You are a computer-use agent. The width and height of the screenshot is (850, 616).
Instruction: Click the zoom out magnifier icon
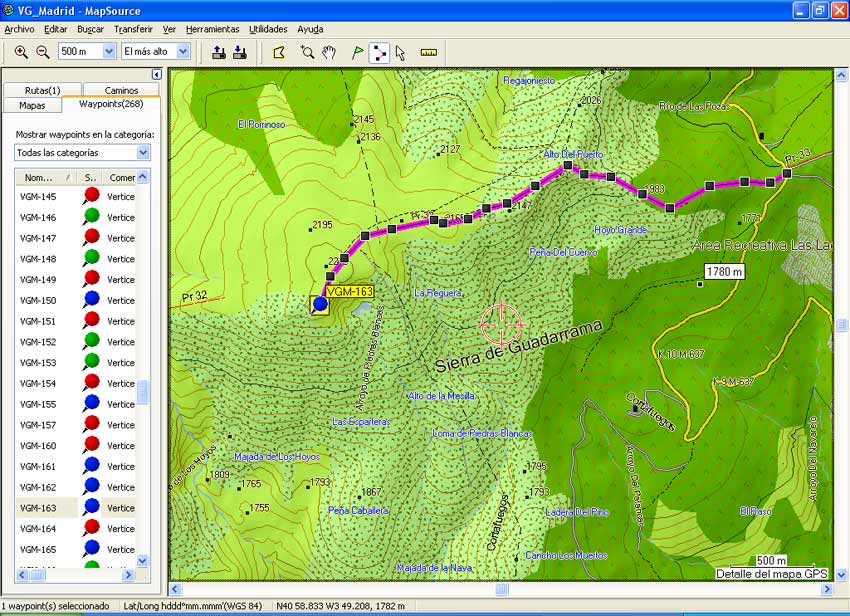tap(43, 52)
